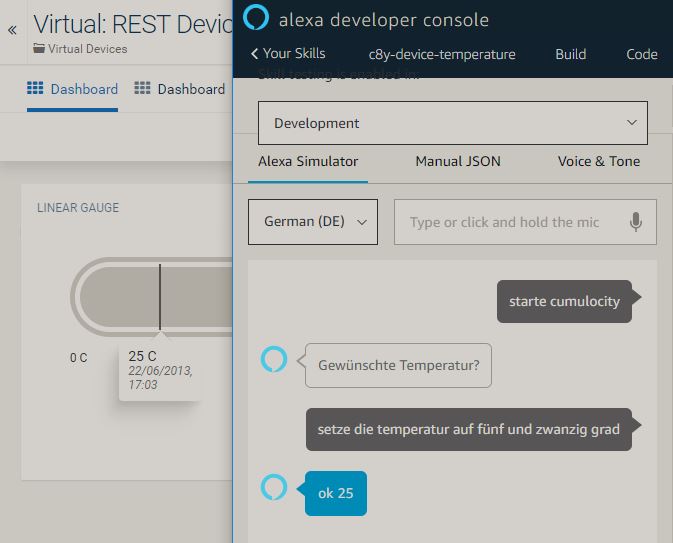Open the German (DE) language dropdown
Viewport: 673px width, 543px height.
click(313, 222)
